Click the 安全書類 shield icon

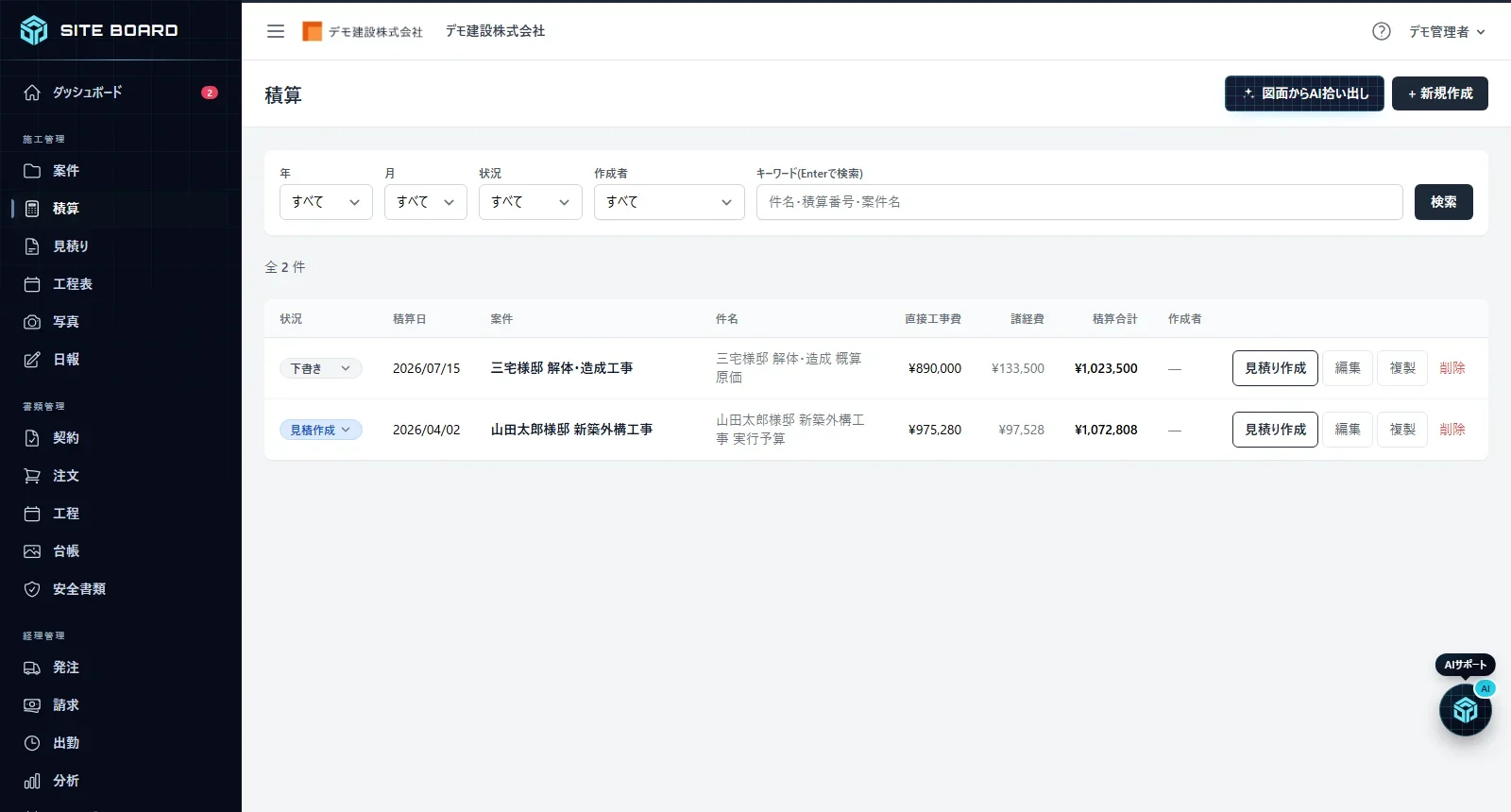pos(32,589)
